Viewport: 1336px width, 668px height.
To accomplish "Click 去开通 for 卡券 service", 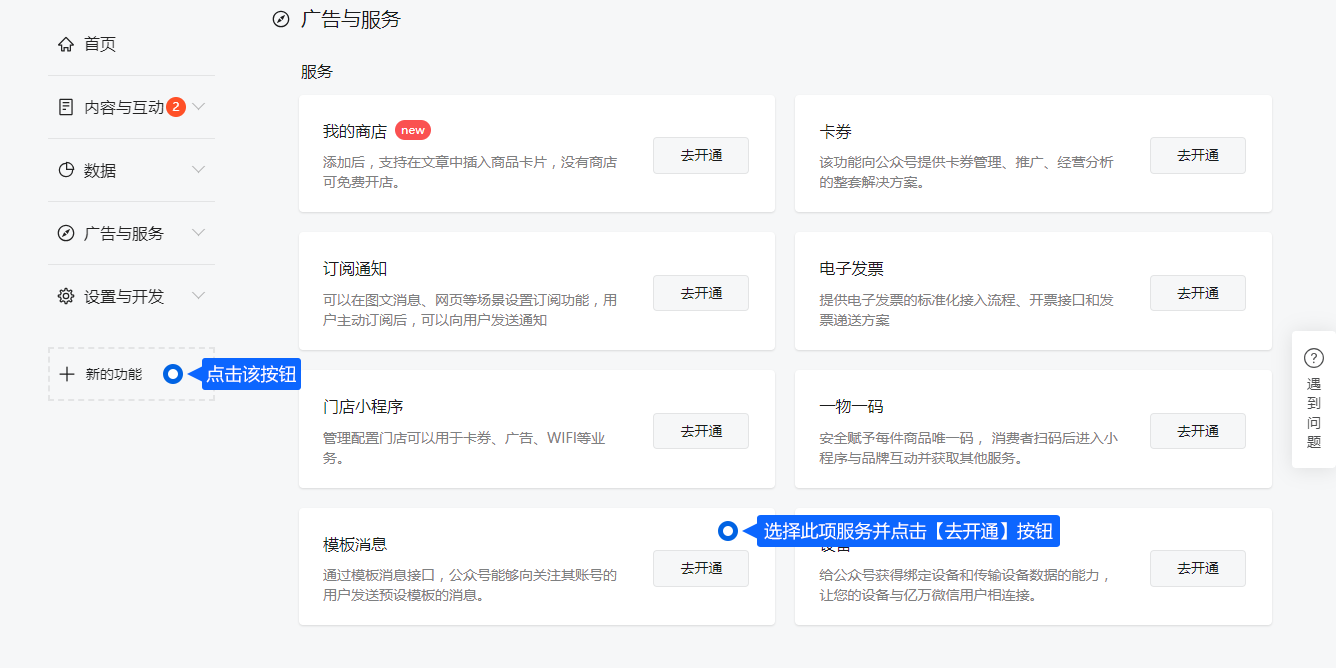I will click(x=1197, y=156).
